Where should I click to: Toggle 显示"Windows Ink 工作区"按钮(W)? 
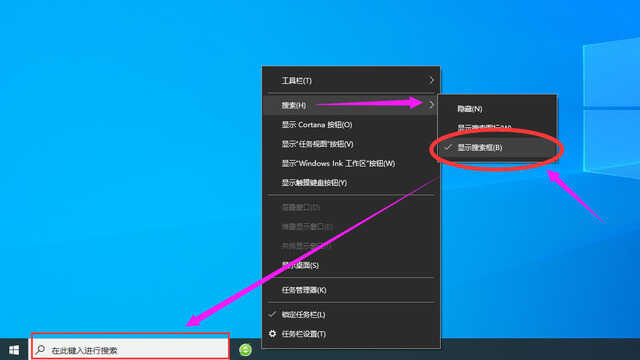[x=351, y=163]
